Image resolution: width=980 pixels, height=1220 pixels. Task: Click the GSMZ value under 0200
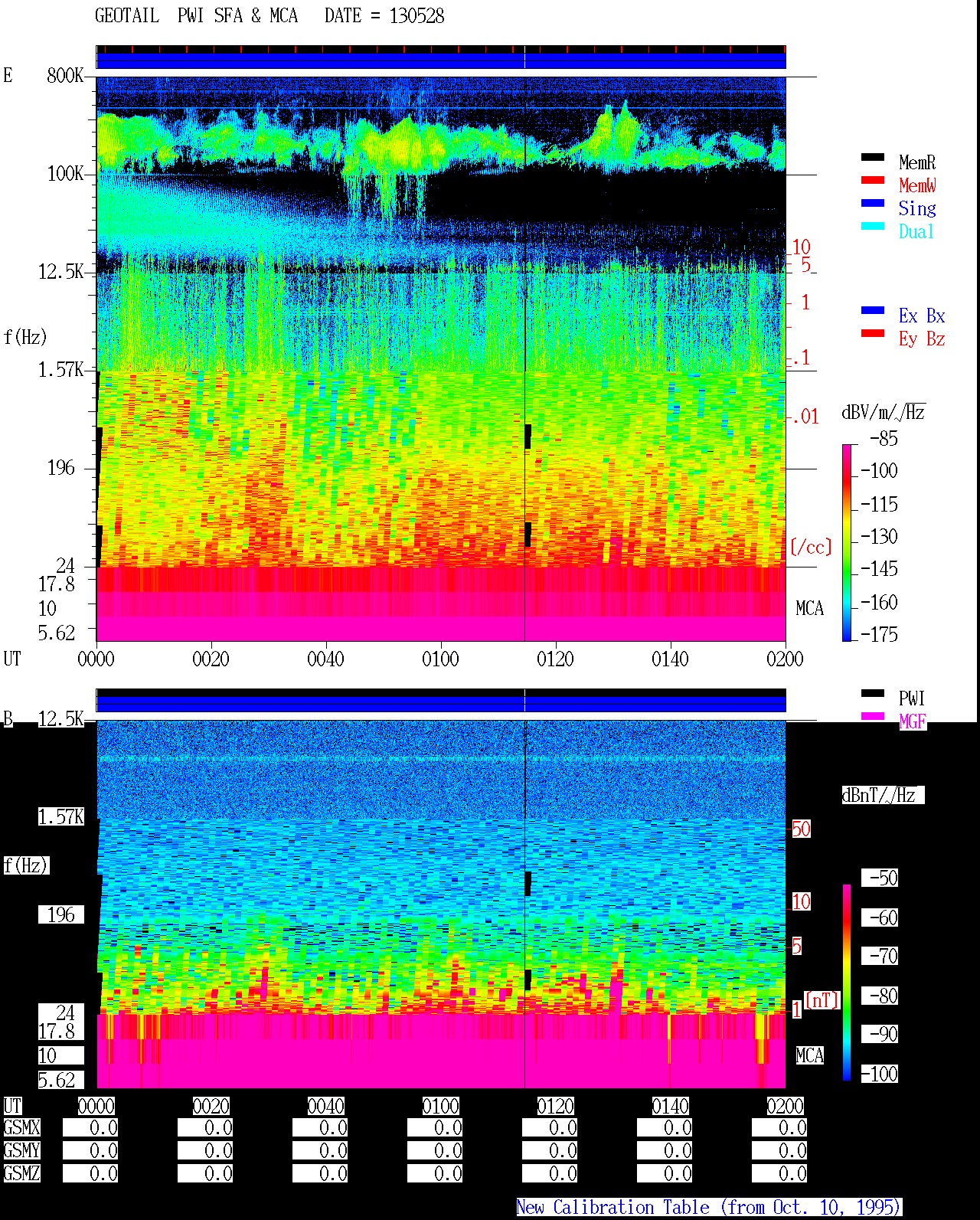pyautogui.click(x=779, y=1173)
